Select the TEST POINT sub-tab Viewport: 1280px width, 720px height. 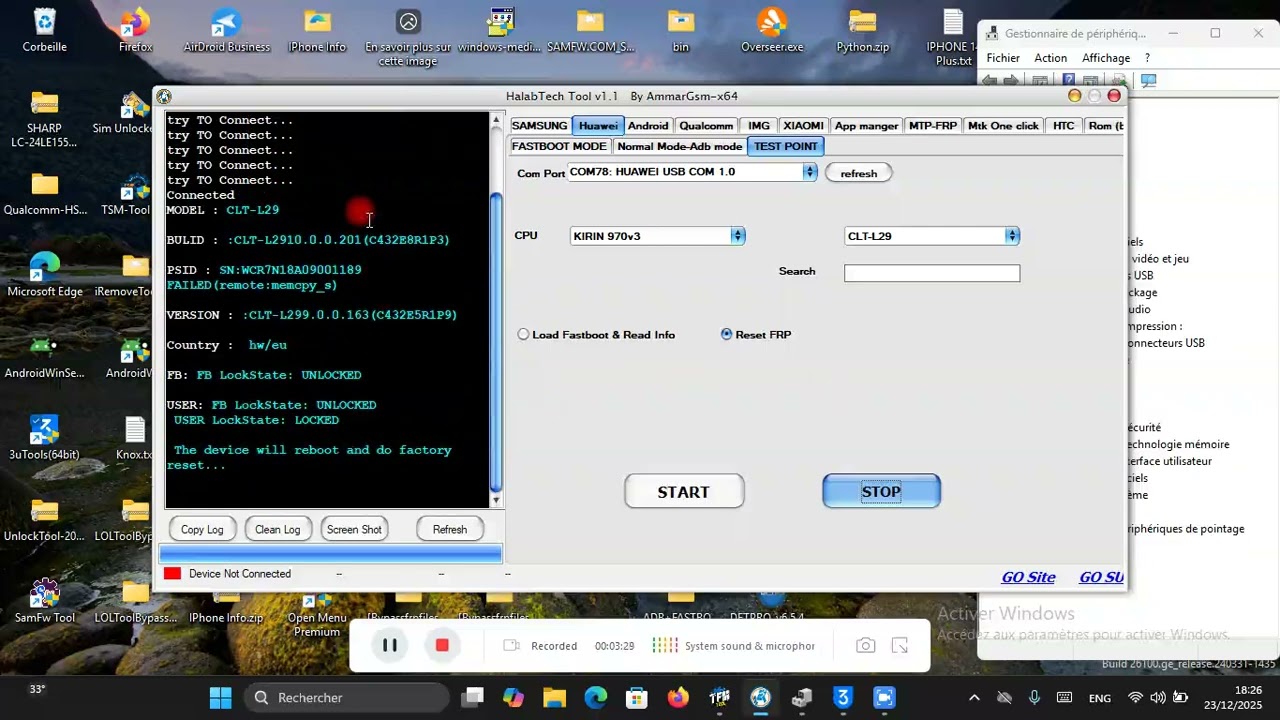[786, 146]
